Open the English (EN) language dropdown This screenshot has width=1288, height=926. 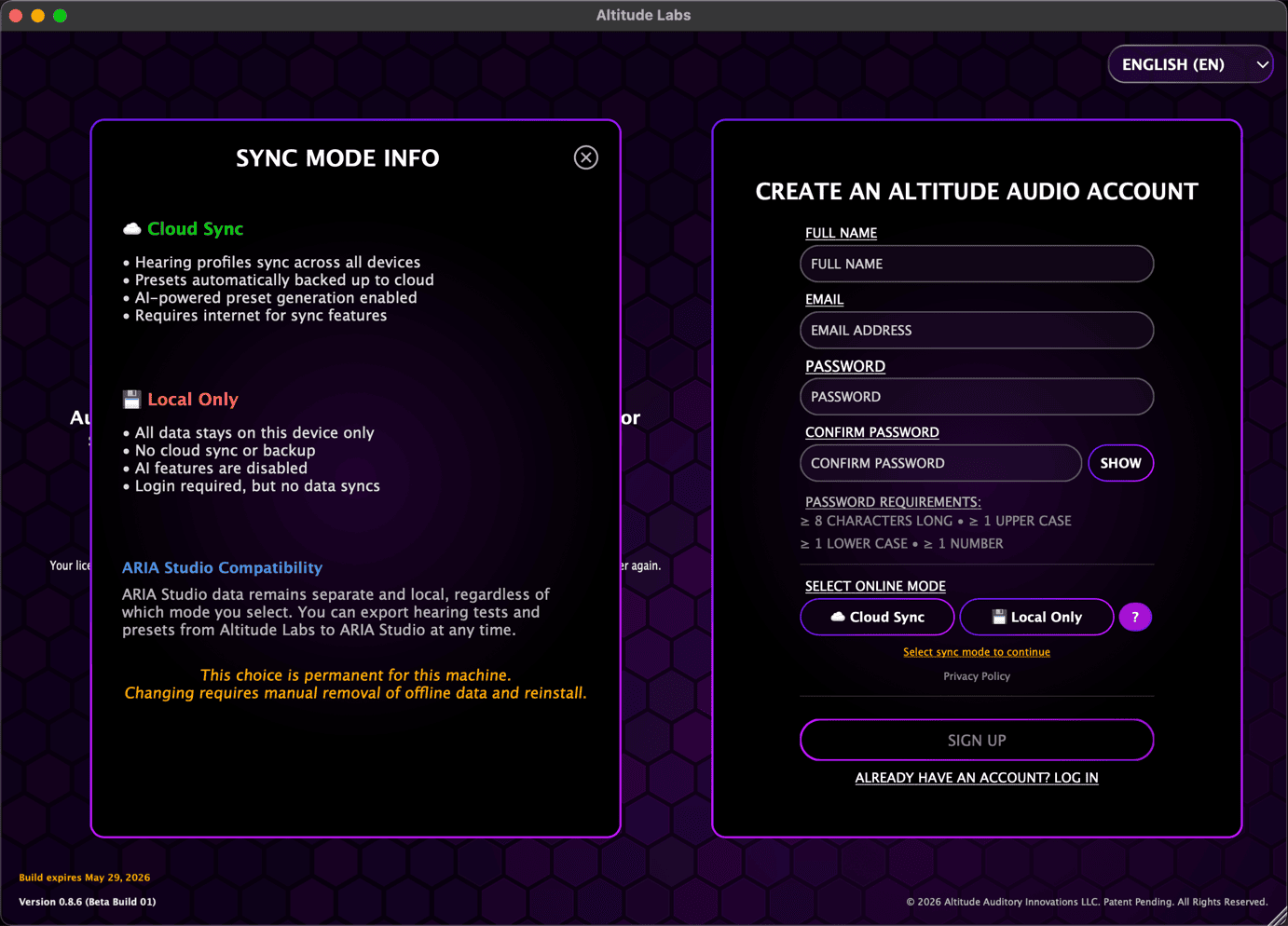[x=1174, y=64]
